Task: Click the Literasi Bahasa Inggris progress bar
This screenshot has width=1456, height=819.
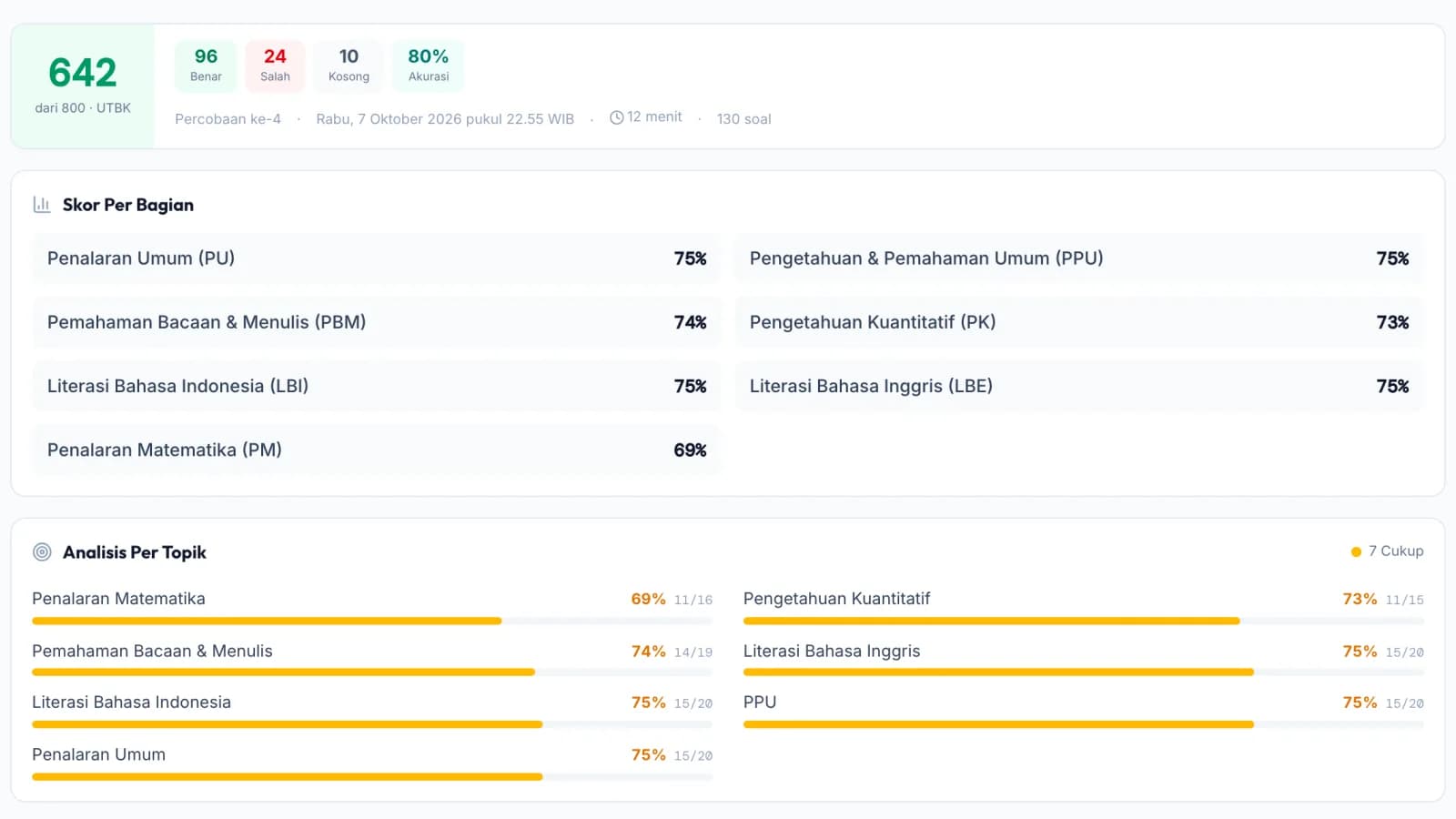Action: 1084,672
